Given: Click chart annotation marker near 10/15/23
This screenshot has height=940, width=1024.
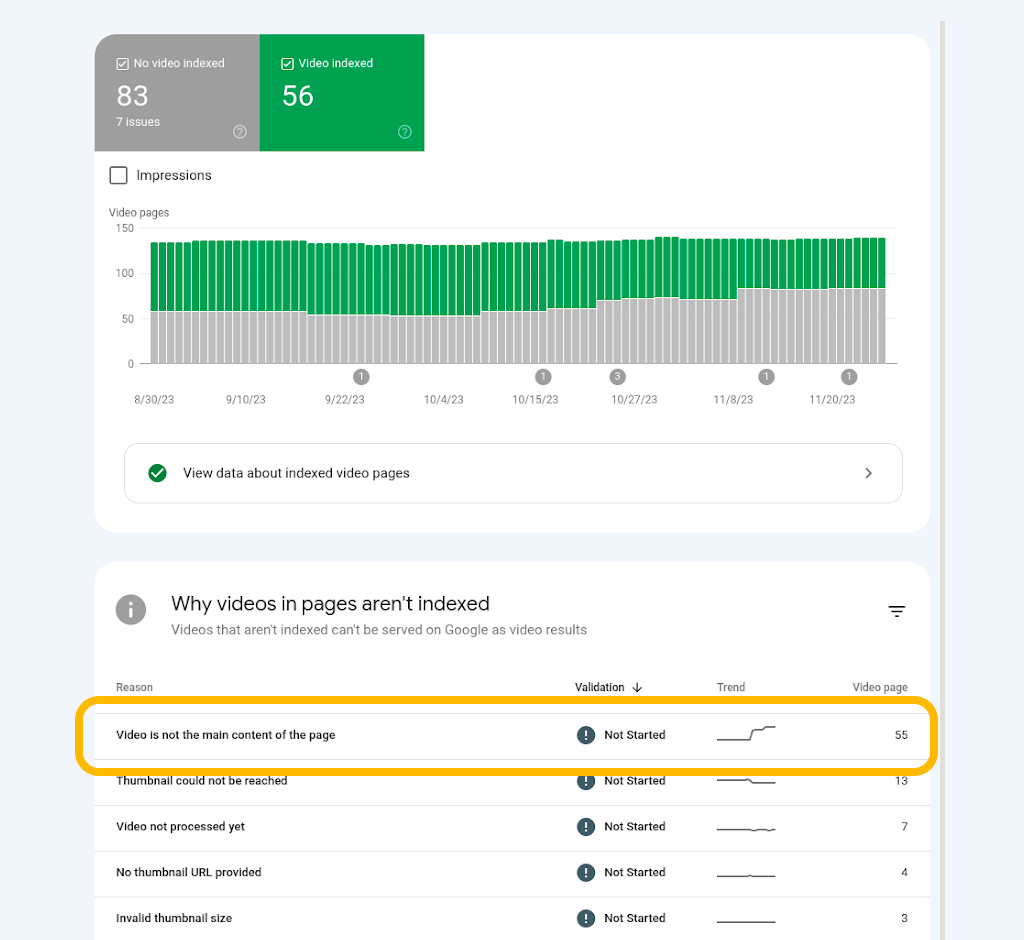Looking at the screenshot, I should (x=543, y=377).
